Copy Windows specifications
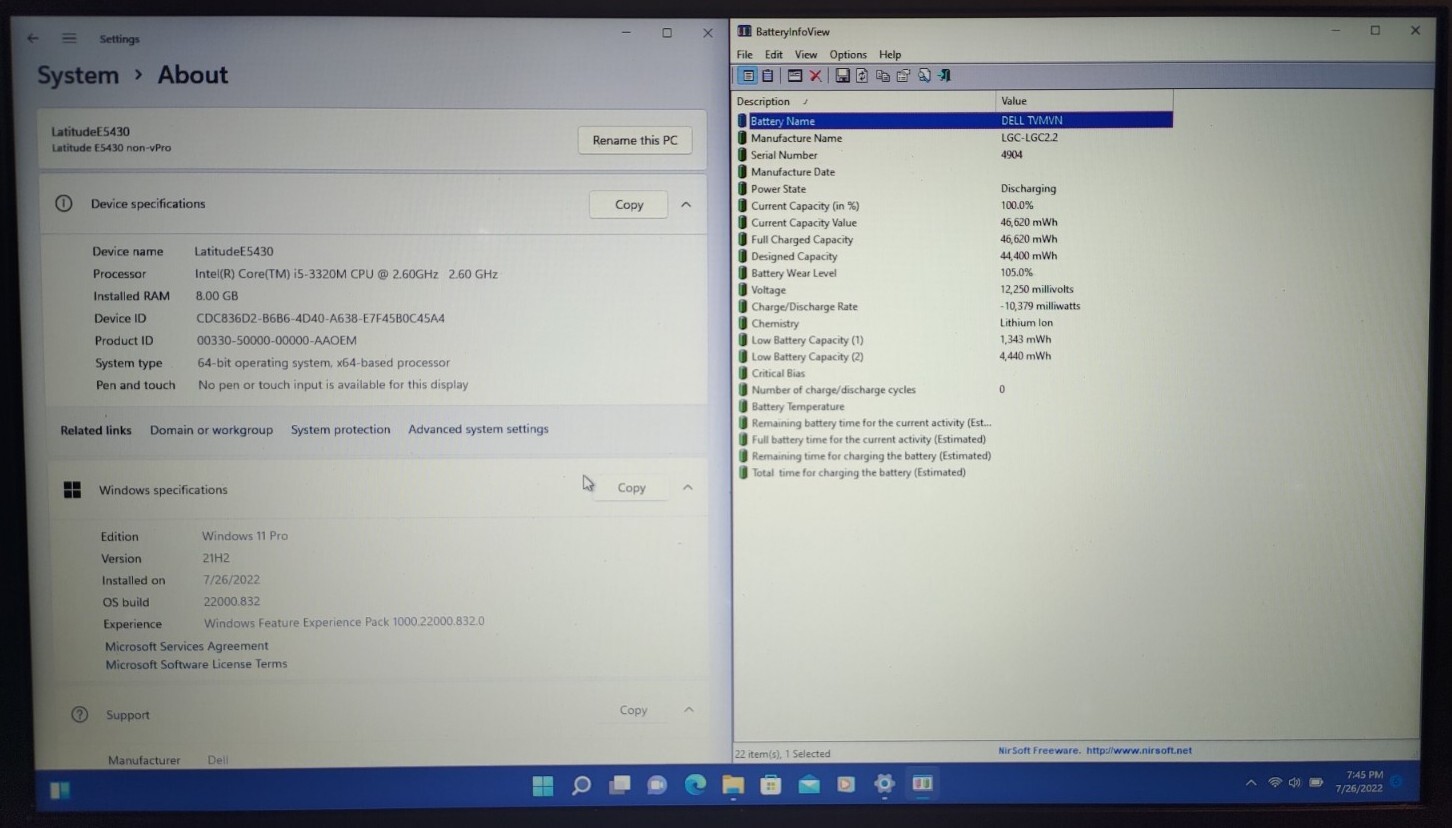This screenshot has width=1452, height=828. click(631, 488)
